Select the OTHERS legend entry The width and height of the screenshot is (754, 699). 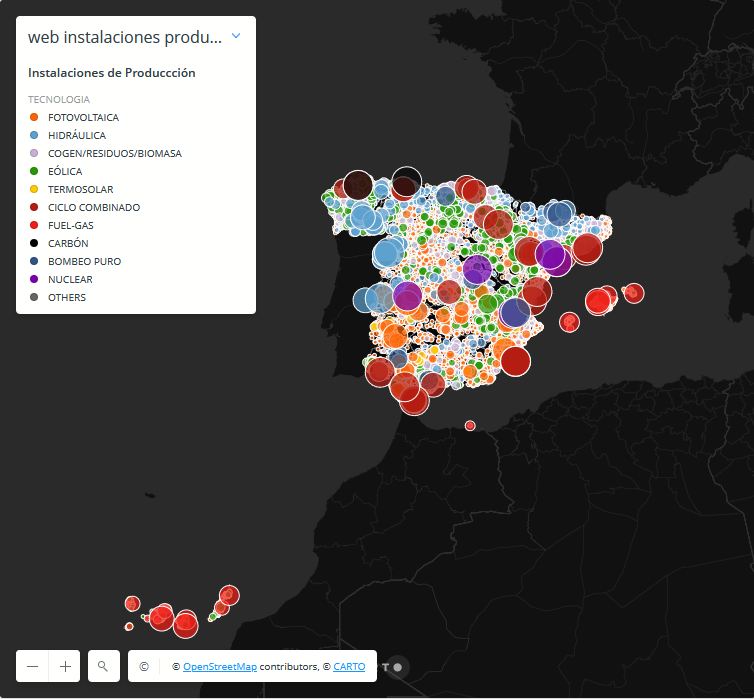(x=66, y=297)
